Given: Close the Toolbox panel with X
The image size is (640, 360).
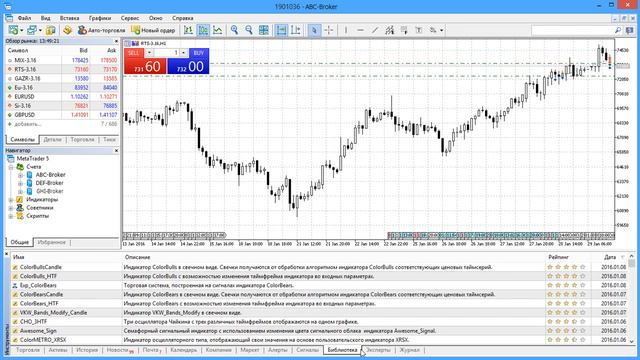Looking at the screenshot, I should pos(7,254).
